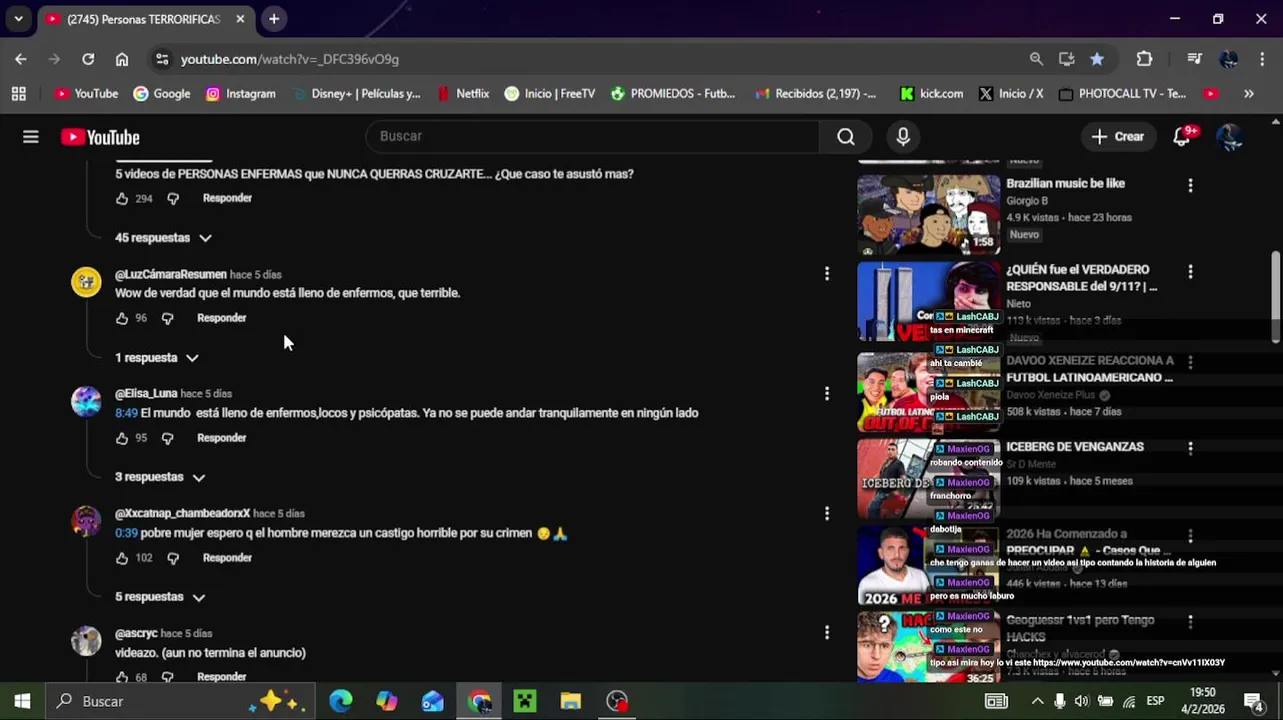Jump to timestamp 0:39 in the comment
Viewport: 1283px width, 720px height.
coord(126,533)
